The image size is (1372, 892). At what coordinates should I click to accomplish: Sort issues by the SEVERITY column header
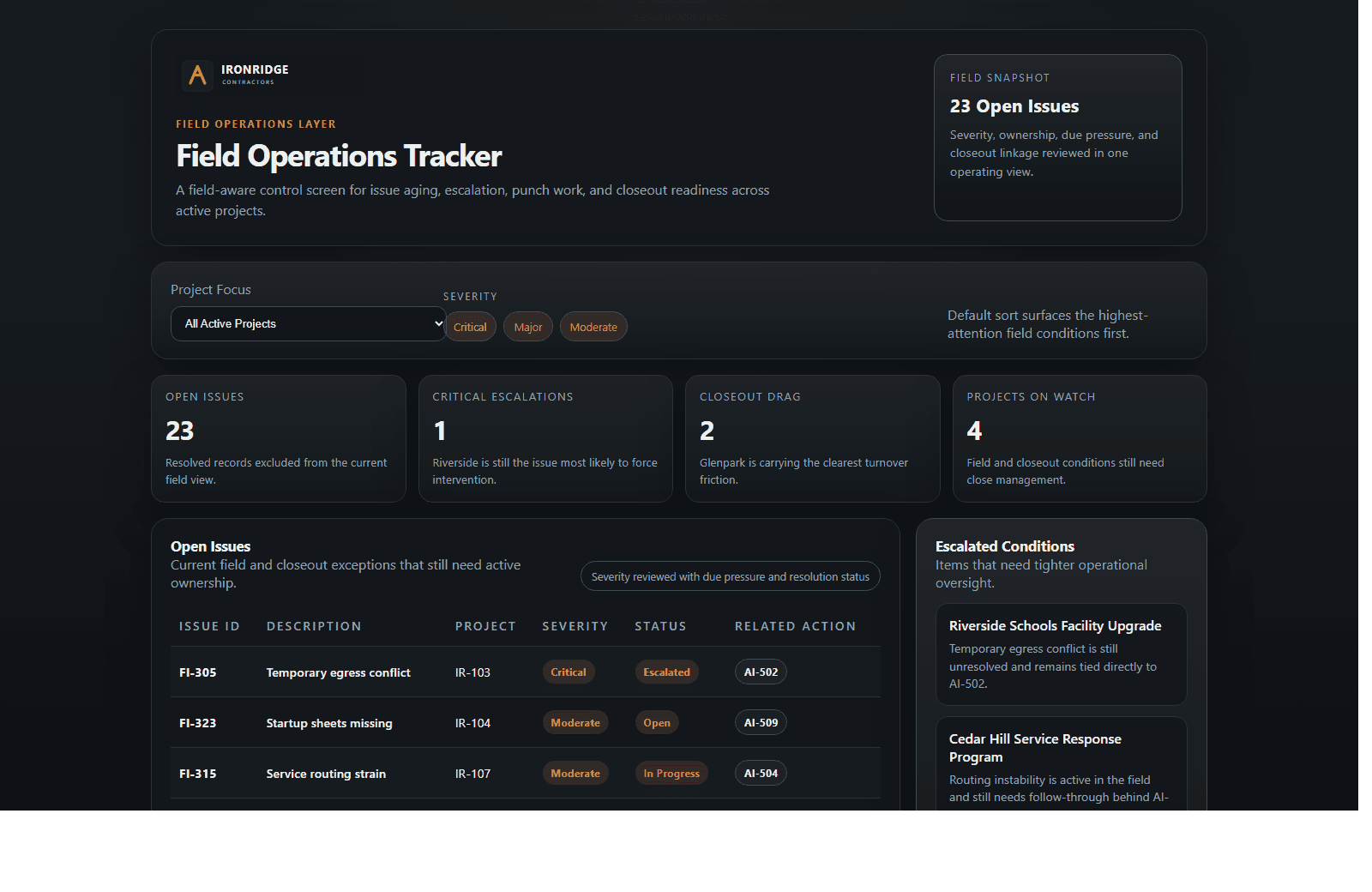575,625
